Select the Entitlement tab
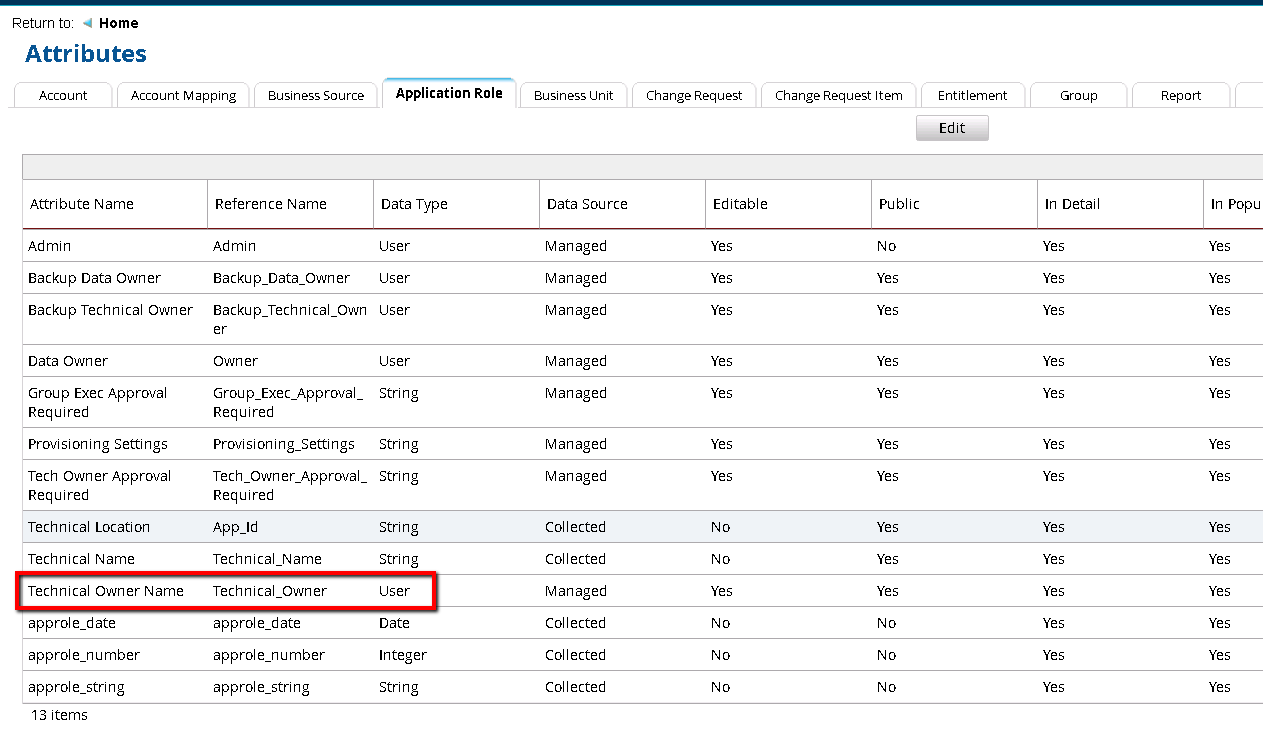Image resolution: width=1263 pixels, height=742 pixels. point(972,96)
